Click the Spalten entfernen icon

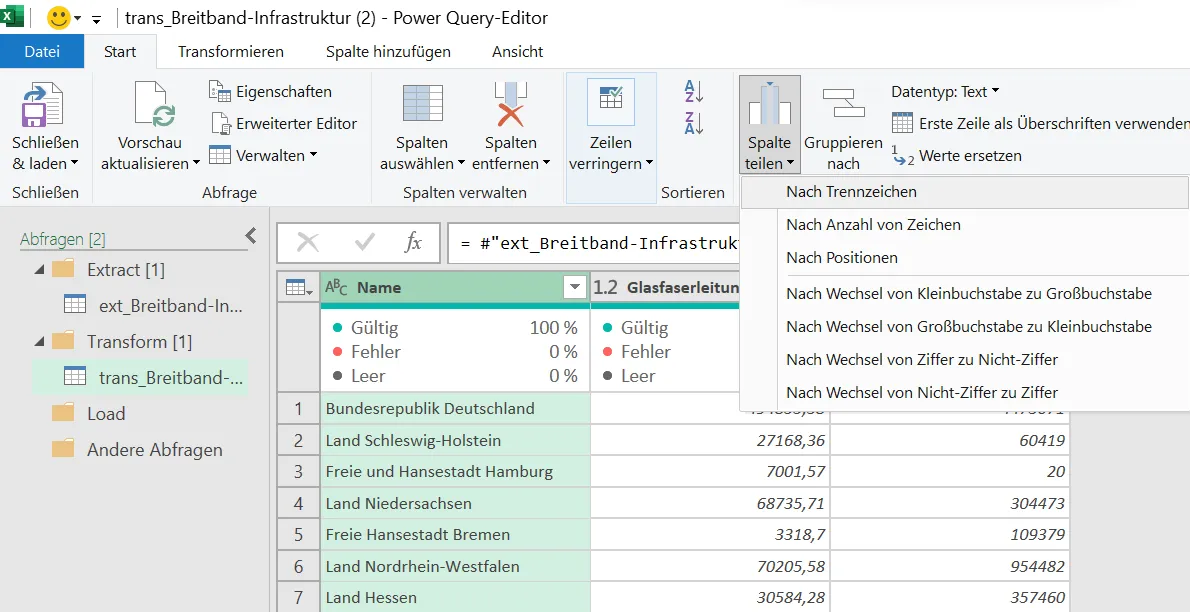click(510, 105)
